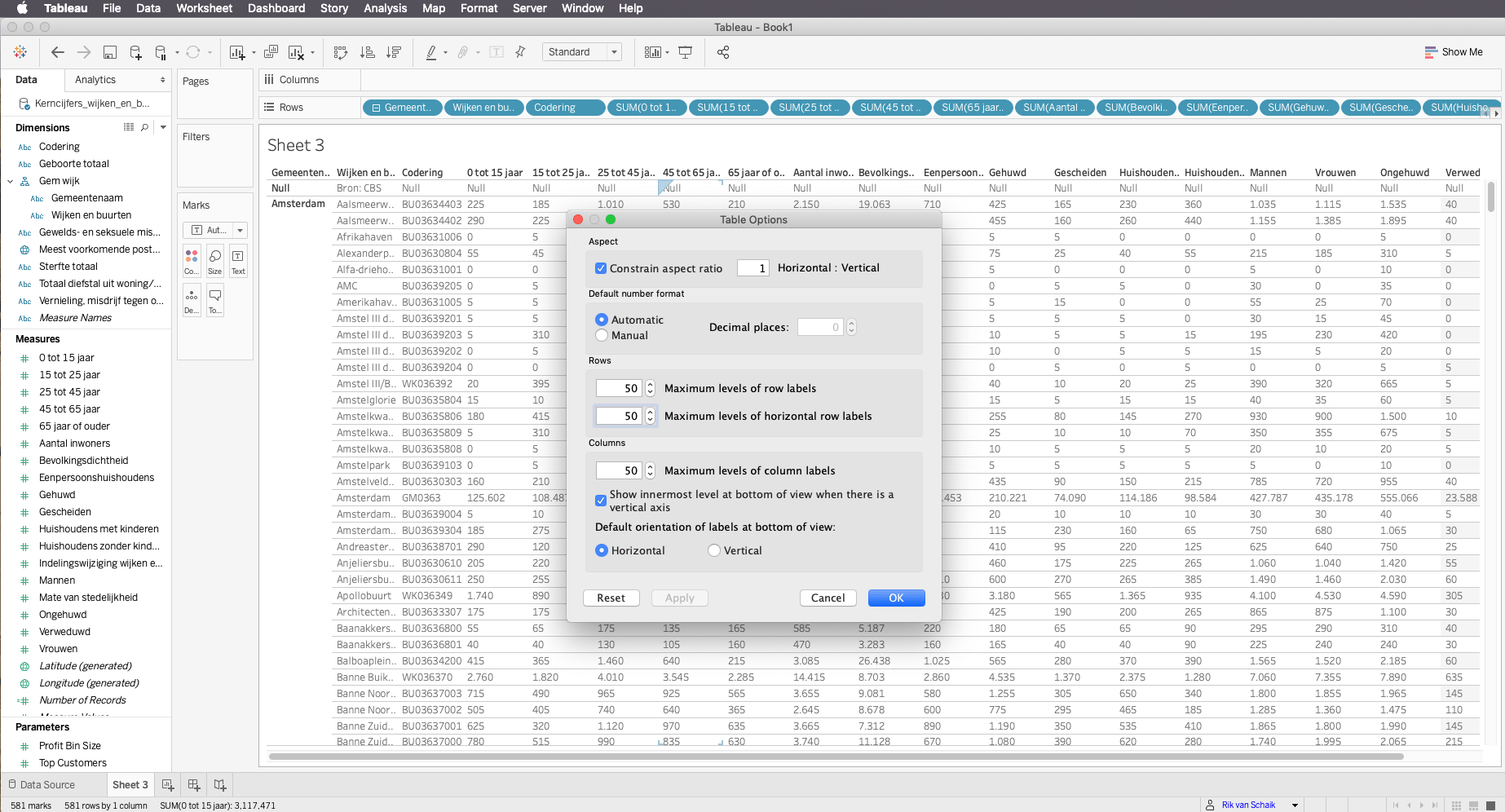
Task: Select the Manual number format radio button
Action: 602,335
